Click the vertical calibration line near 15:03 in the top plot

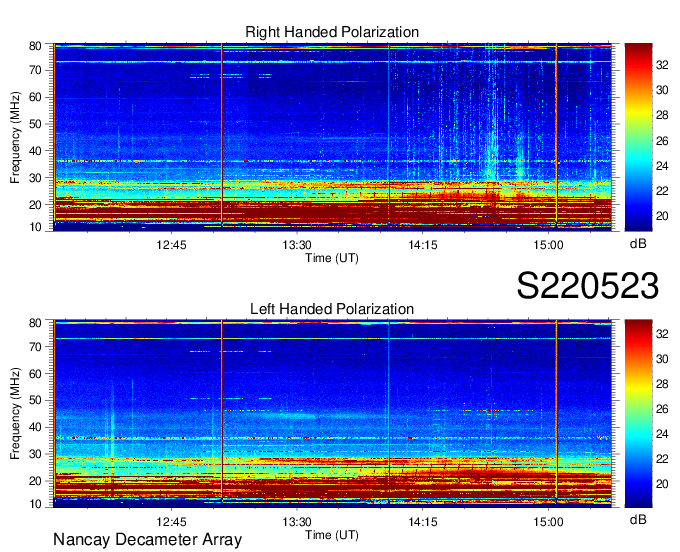click(x=556, y=135)
